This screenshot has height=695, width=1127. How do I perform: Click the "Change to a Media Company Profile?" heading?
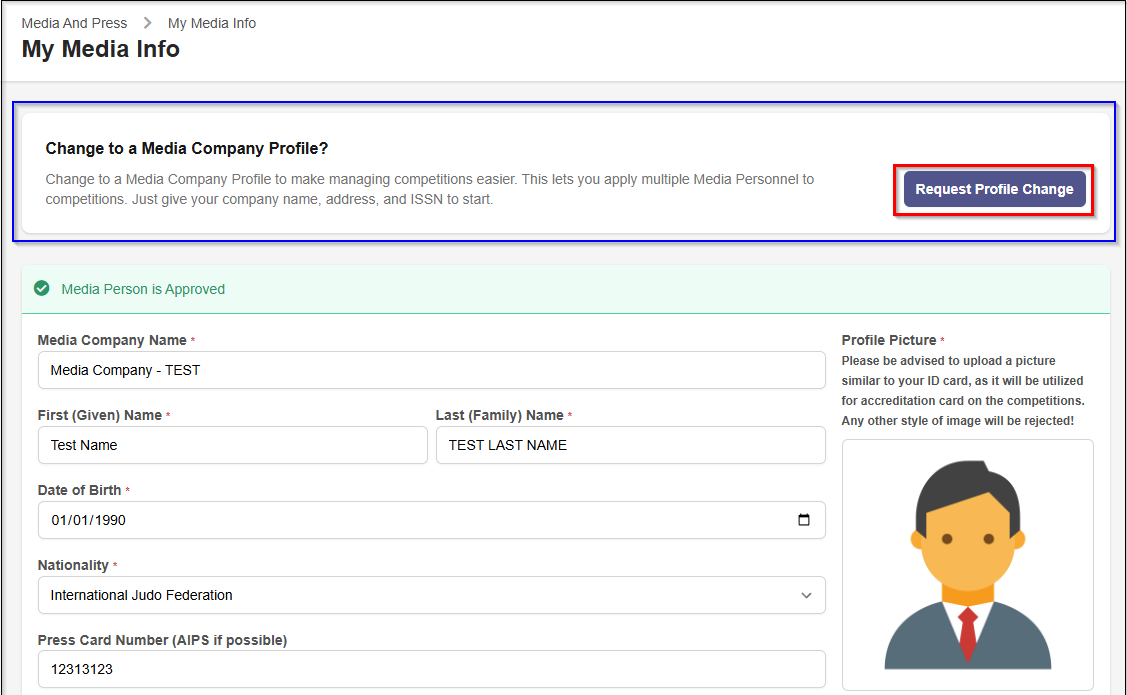point(187,149)
